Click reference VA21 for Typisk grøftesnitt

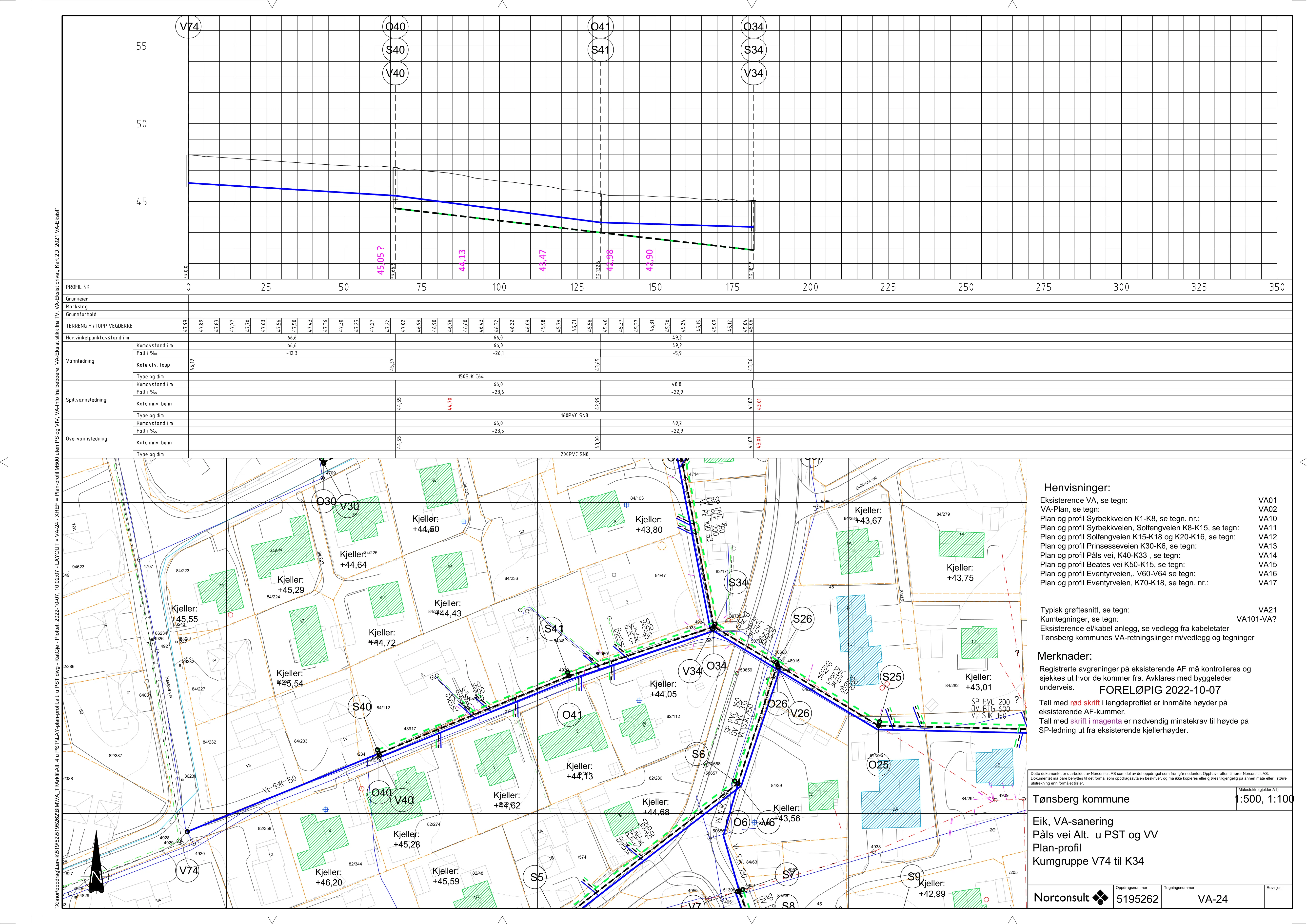(1267, 610)
